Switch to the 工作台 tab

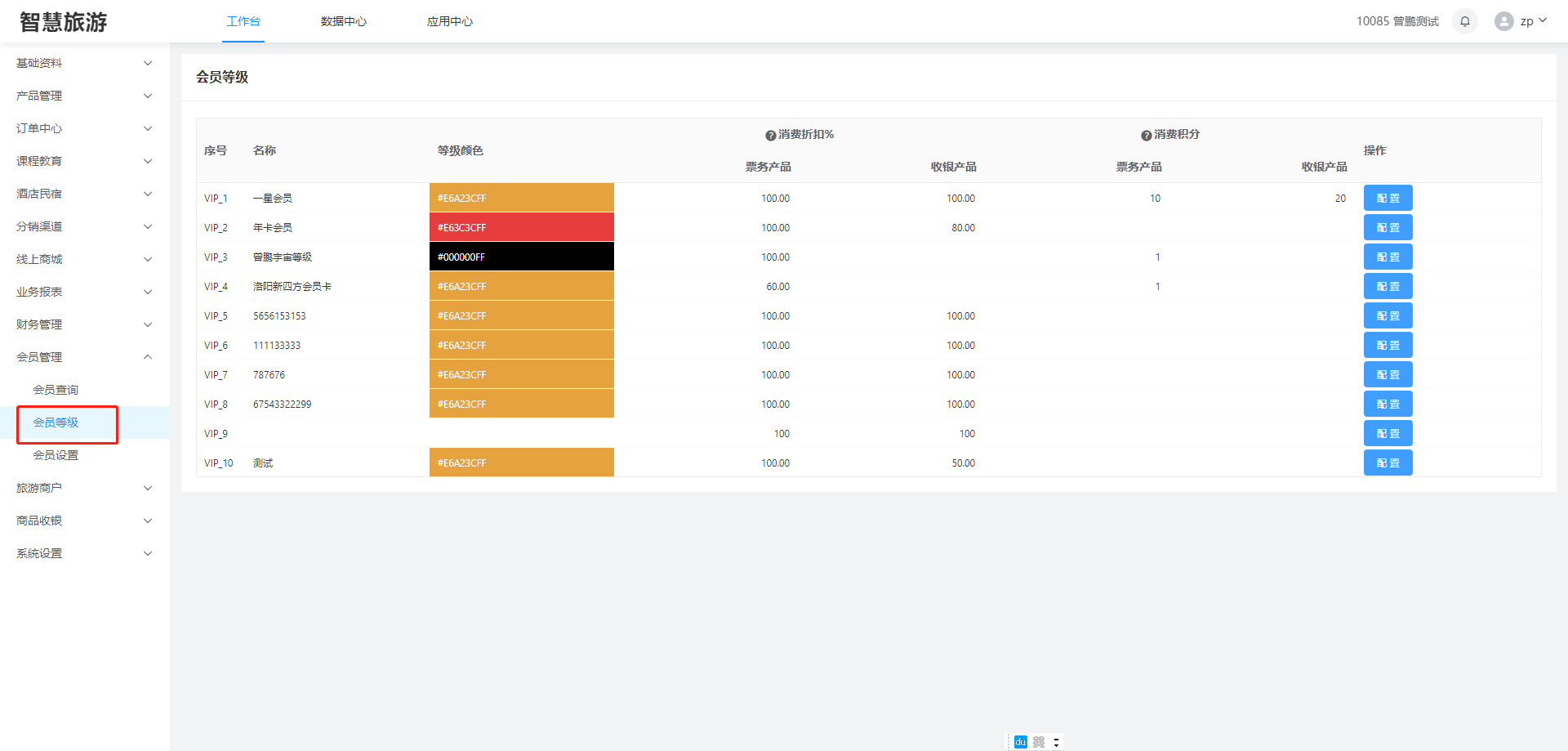tap(243, 21)
